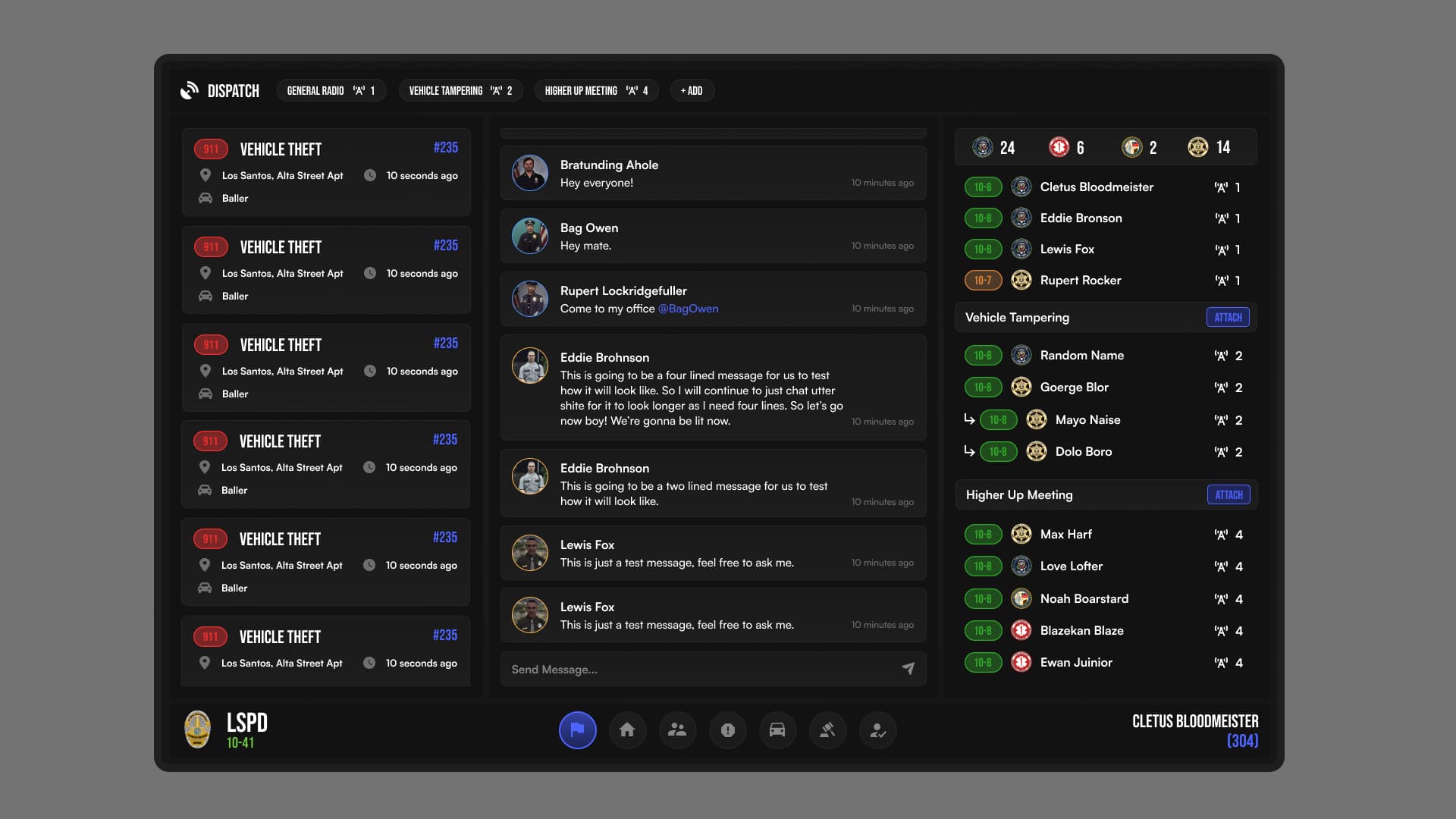The image size is (1456, 819).
Task: Toggle Cletus Bloodmeister's 10-8 status badge
Action: (x=984, y=187)
